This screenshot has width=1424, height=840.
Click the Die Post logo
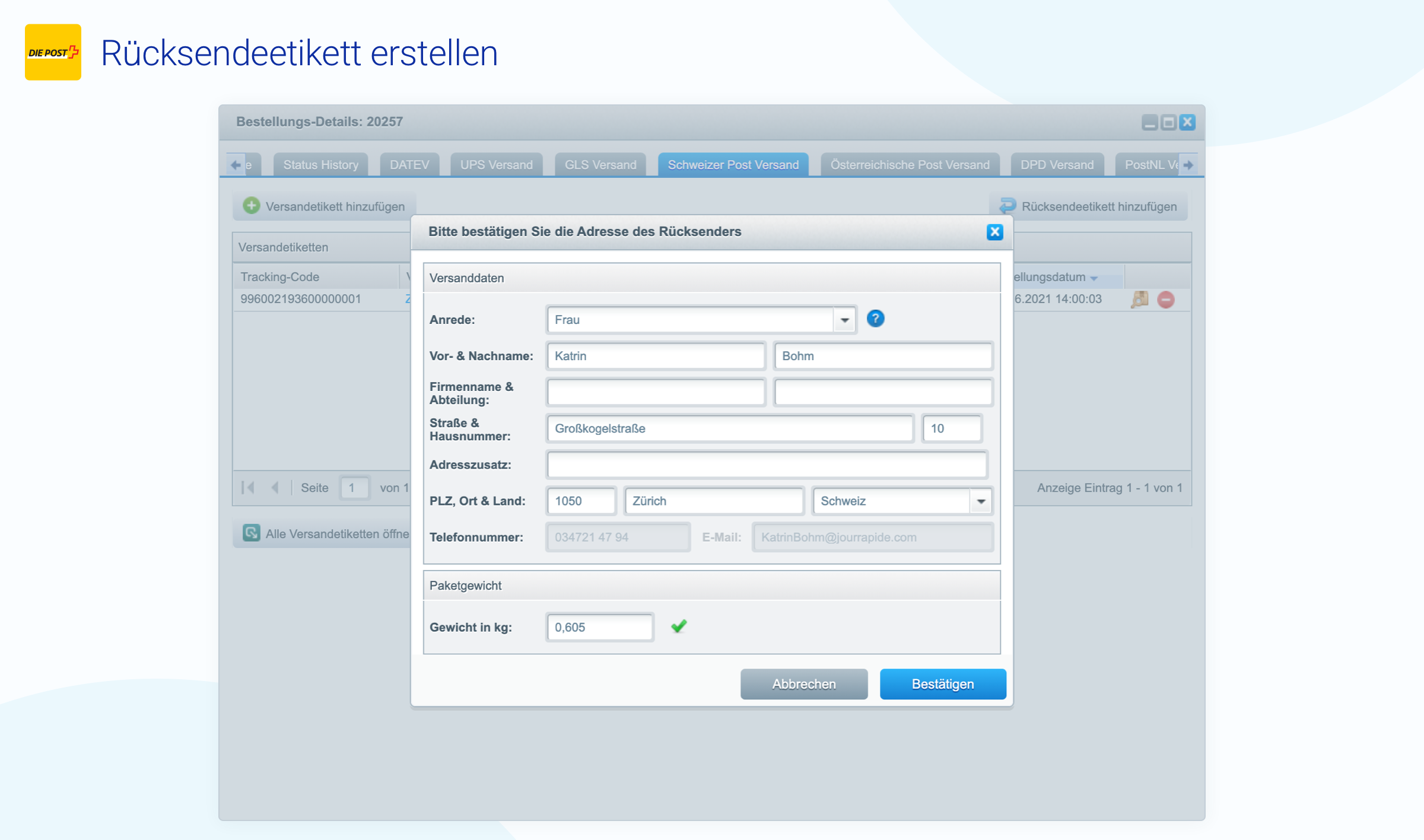tap(53, 52)
